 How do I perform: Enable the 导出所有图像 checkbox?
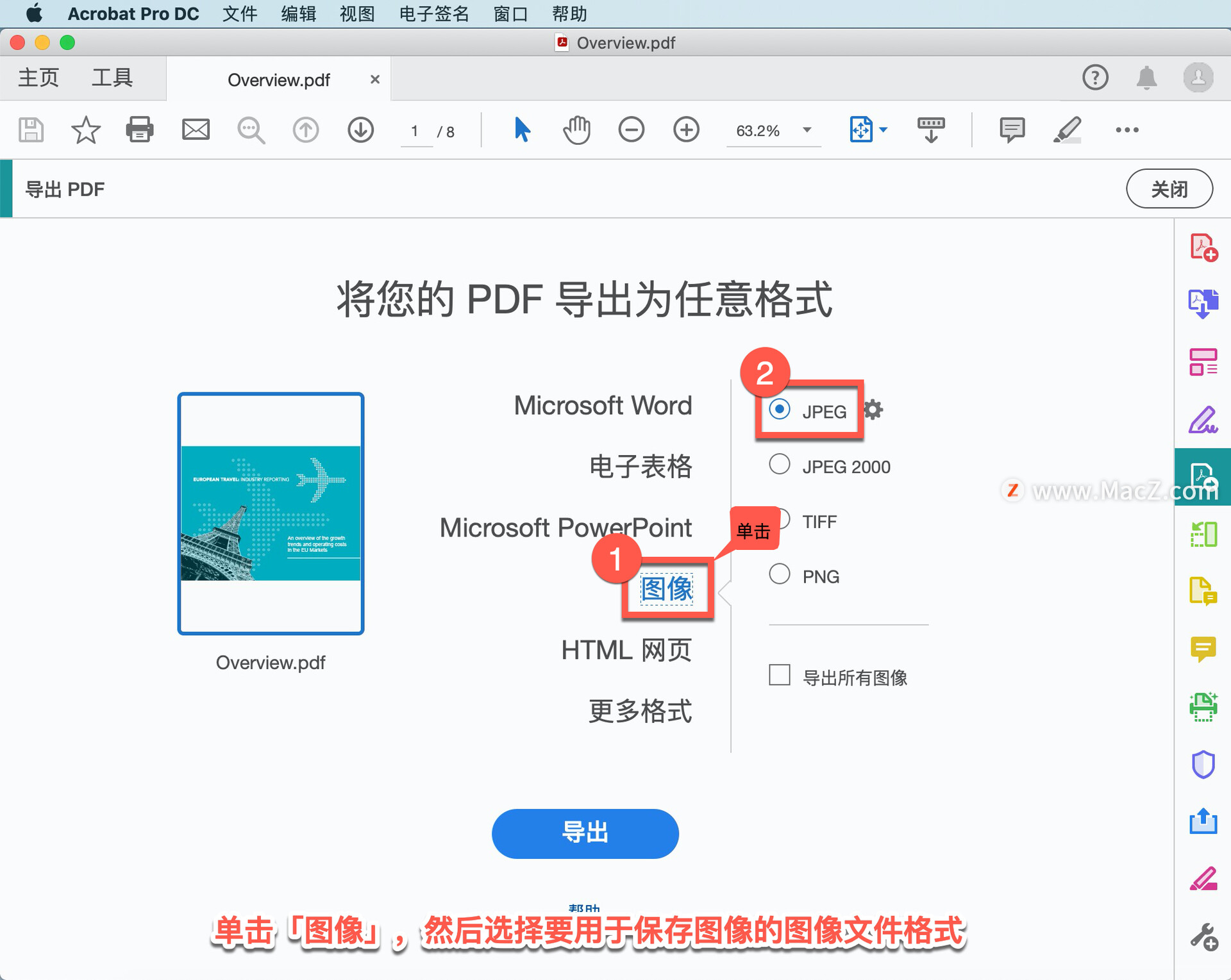point(780,676)
